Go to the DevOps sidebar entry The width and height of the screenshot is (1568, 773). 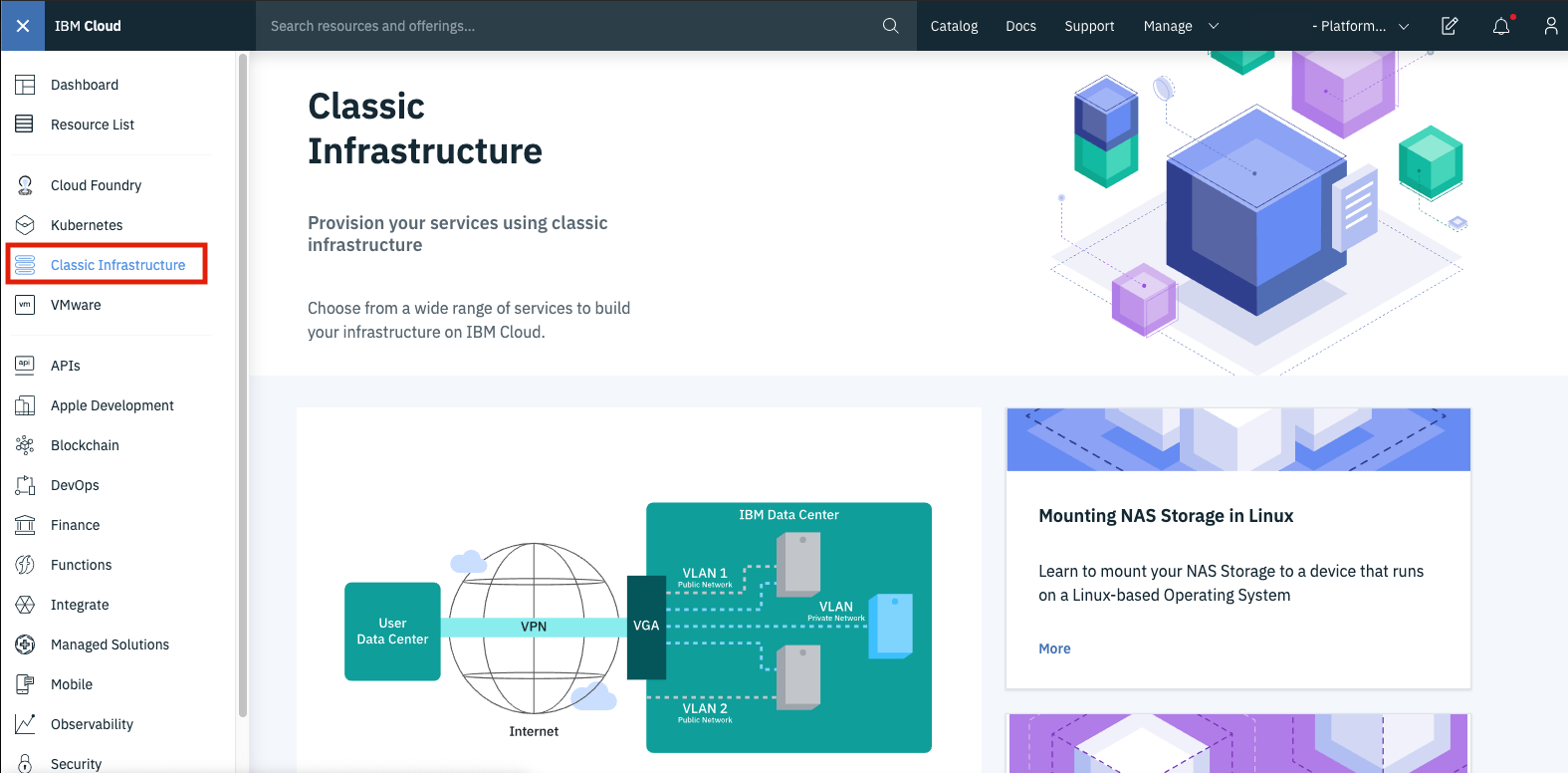pos(75,485)
